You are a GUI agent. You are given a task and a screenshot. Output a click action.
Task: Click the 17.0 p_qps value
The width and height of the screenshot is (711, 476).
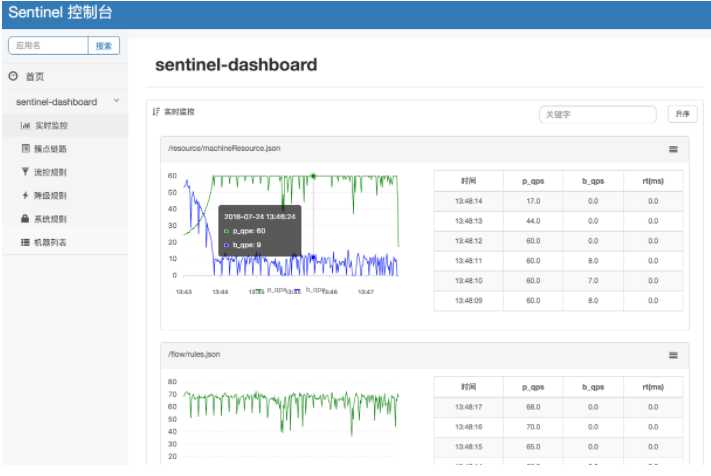pos(533,201)
